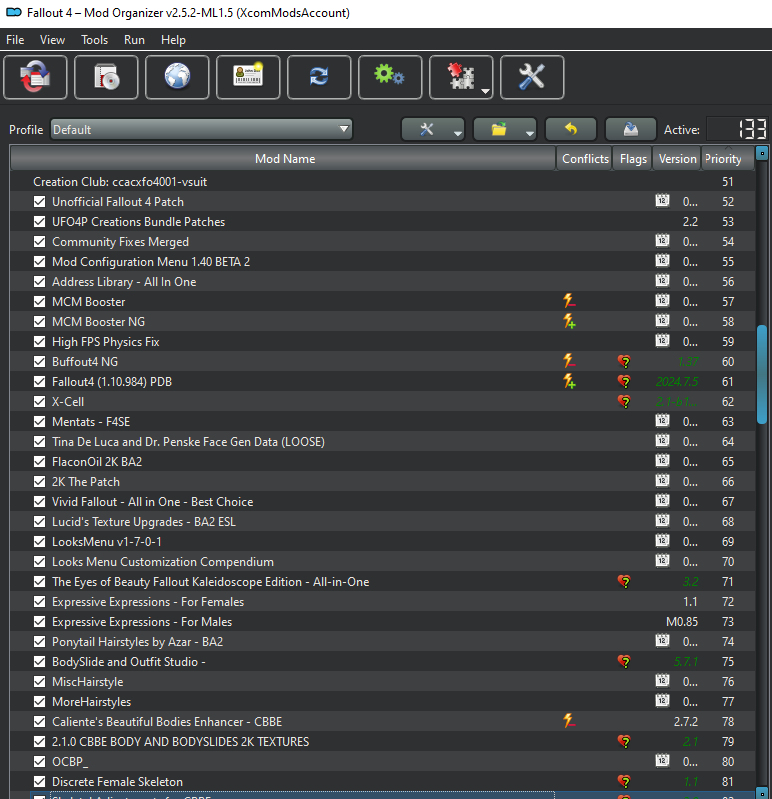
Task: Click the heart flag on 2.1.0 CBBE BODY row
Action: tap(624, 741)
